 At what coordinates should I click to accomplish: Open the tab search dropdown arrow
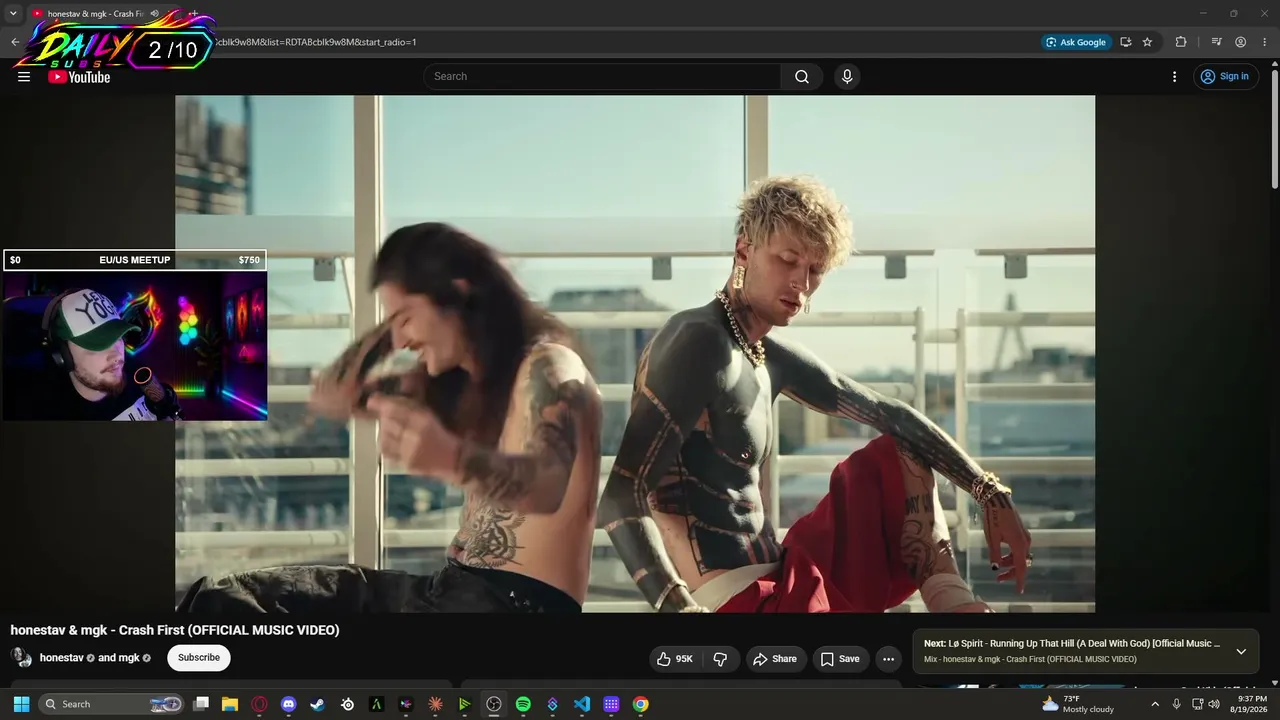click(13, 14)
